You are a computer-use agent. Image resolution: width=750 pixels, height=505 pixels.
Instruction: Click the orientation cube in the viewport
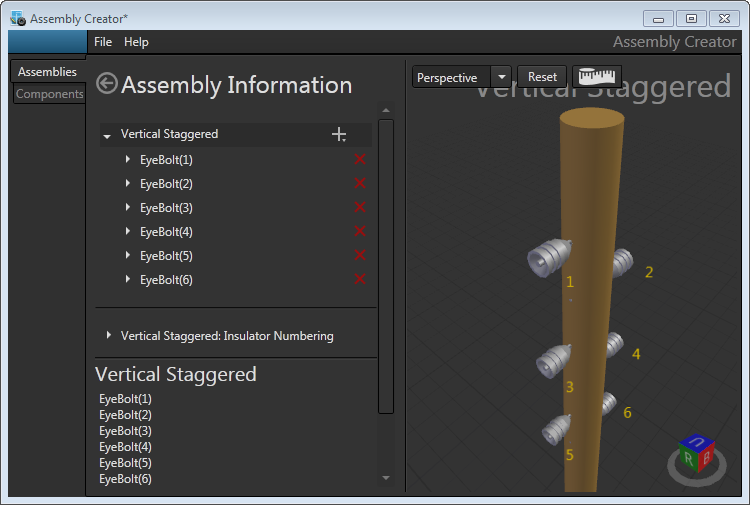(x=695, y=454)
